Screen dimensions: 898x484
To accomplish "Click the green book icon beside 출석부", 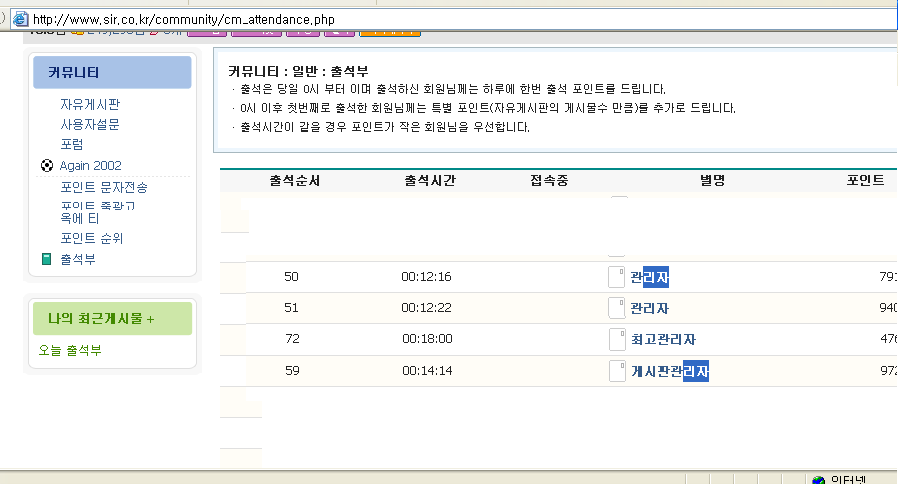I will (x=46, y=259).
